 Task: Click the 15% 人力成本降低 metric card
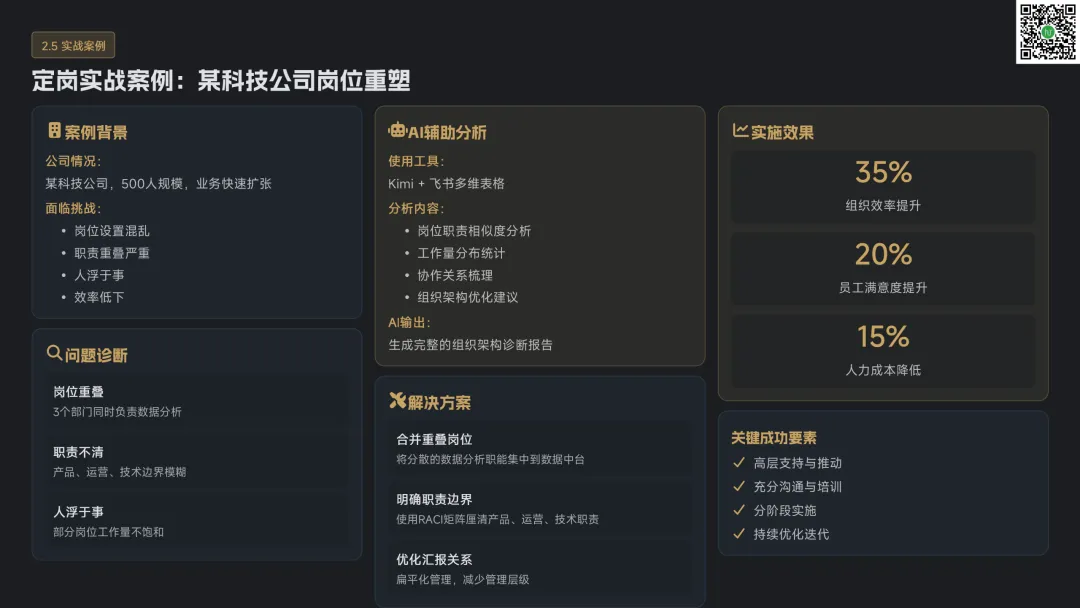point(883,351)
